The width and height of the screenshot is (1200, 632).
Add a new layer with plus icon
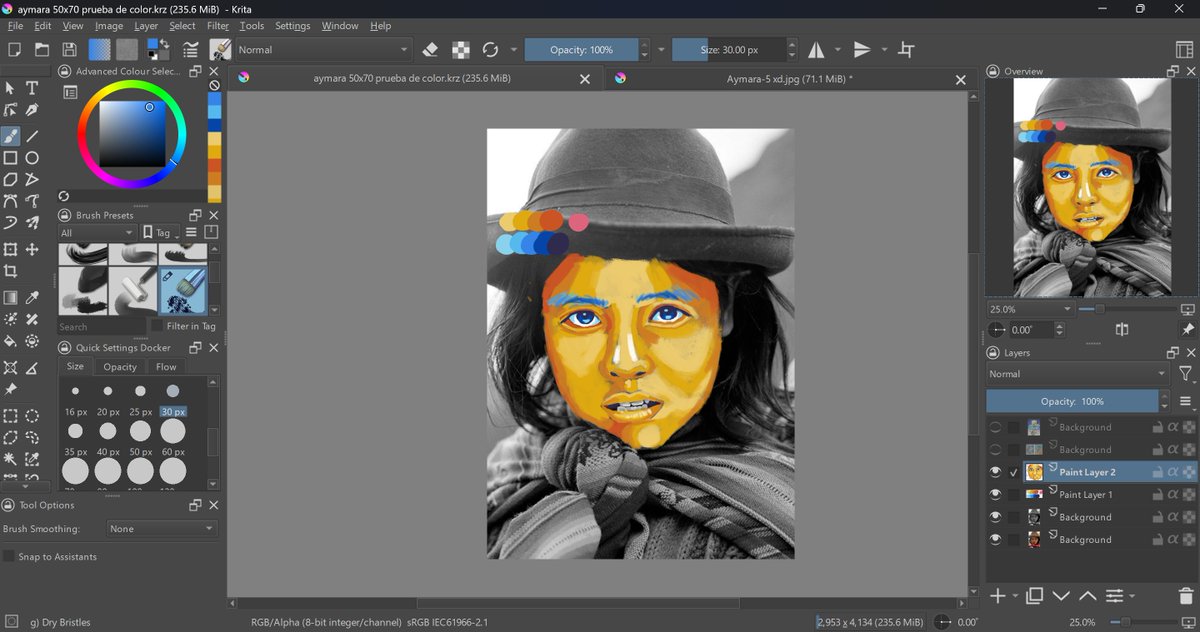click(997, 596)
